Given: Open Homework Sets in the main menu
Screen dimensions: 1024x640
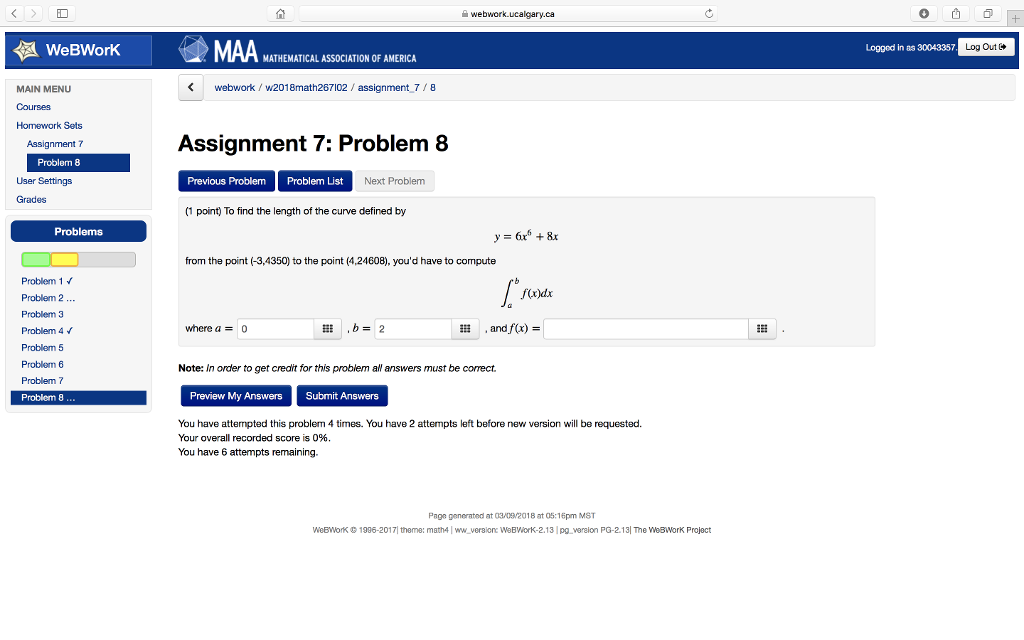Looking at the screenshot, I should pyautogui.click(x=49, y=125).
